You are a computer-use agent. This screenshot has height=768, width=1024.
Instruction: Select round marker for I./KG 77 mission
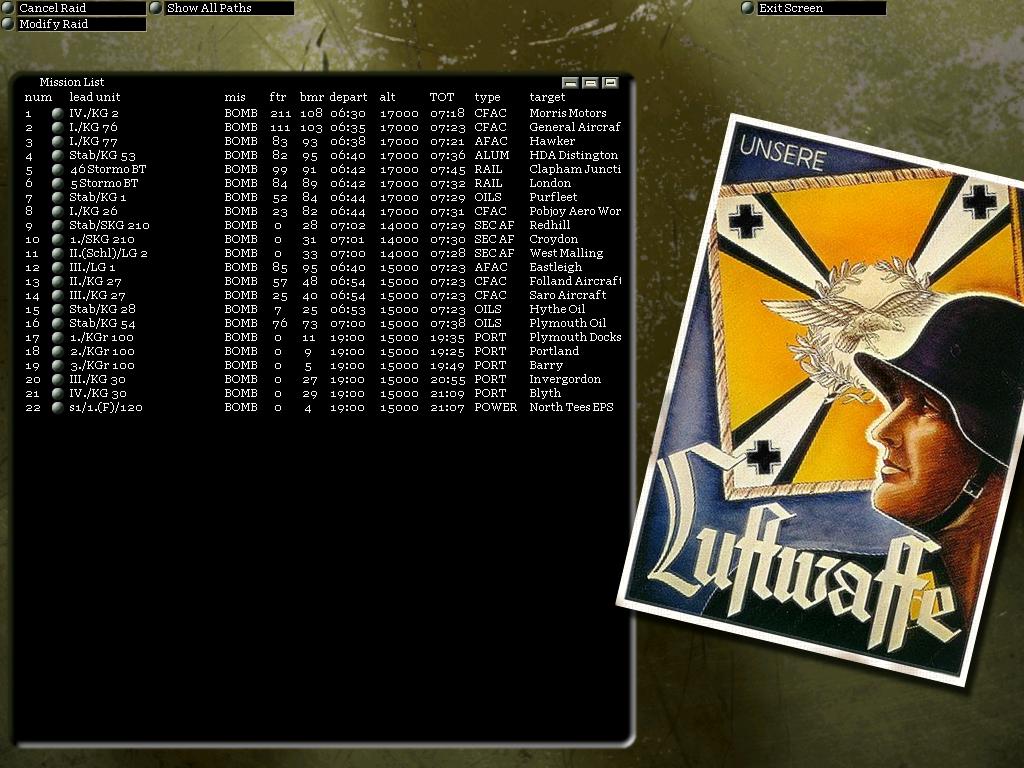tap(57, 141)
